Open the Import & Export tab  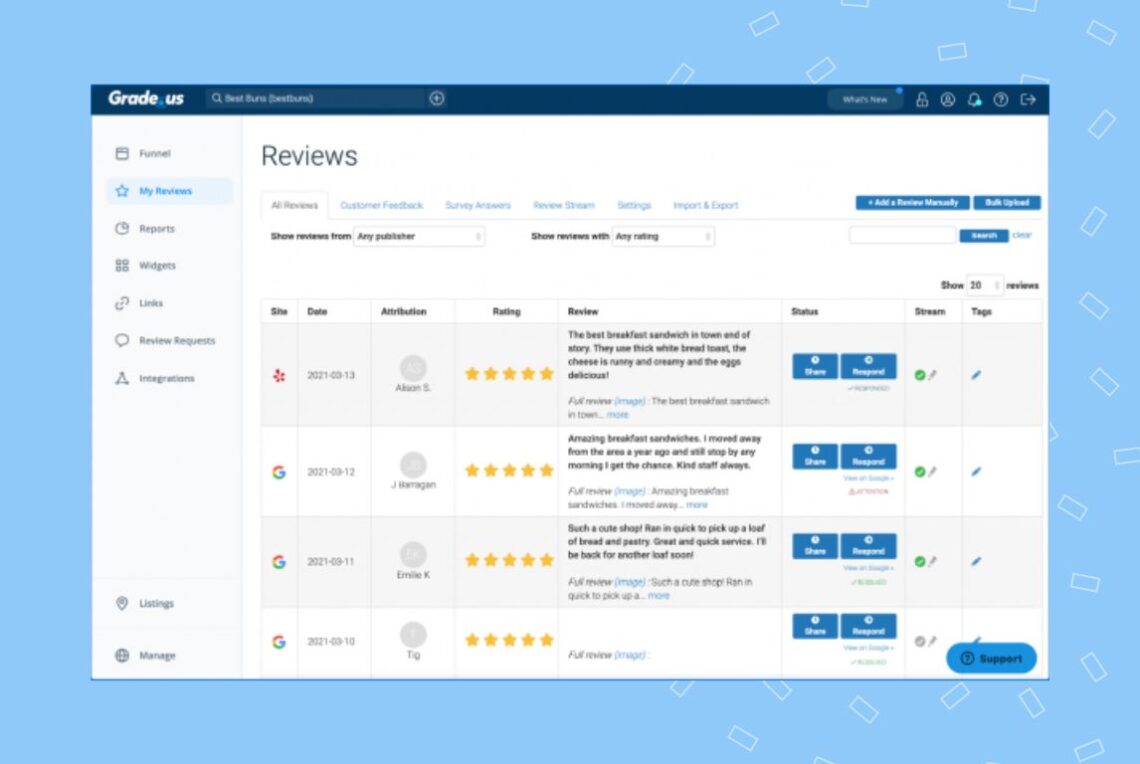(704, 204)
